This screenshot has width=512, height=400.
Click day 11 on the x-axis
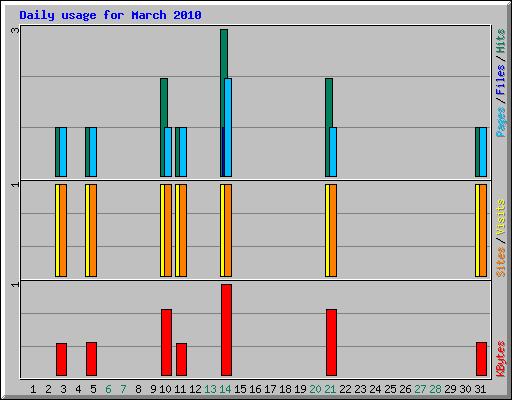pos(180,389)
